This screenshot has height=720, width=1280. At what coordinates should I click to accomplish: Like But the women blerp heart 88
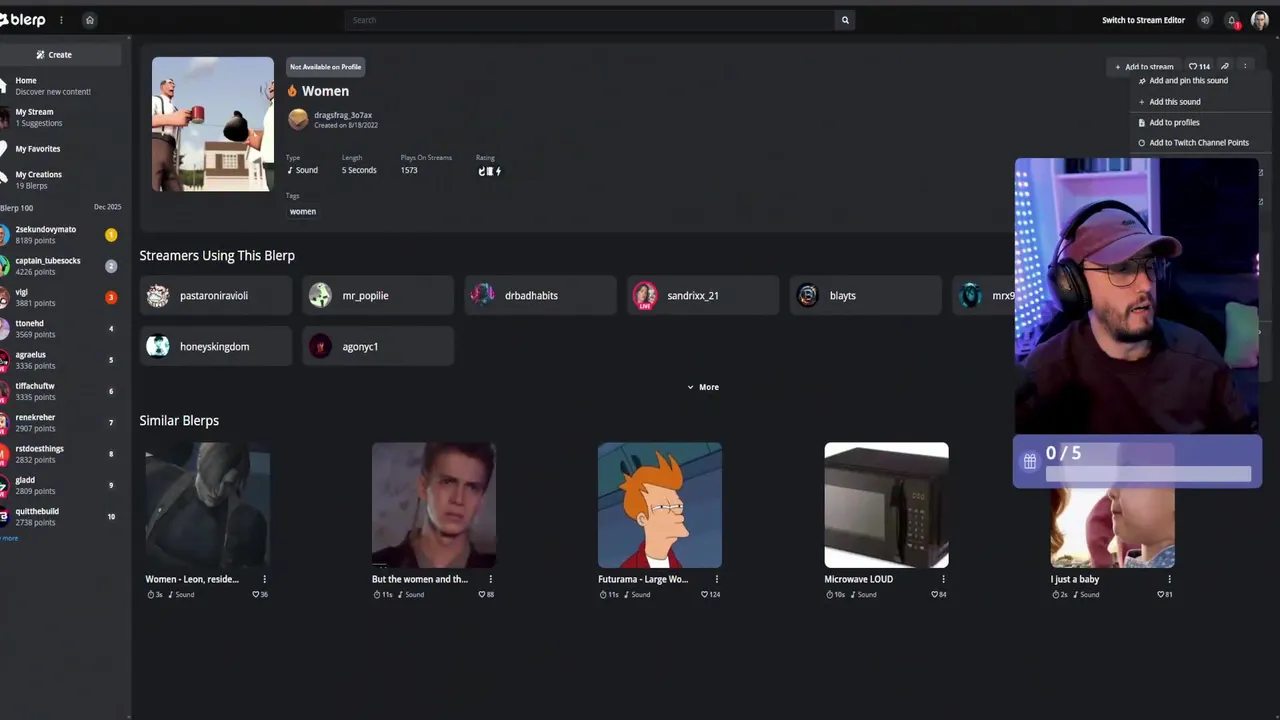click(x=486, y=595)
